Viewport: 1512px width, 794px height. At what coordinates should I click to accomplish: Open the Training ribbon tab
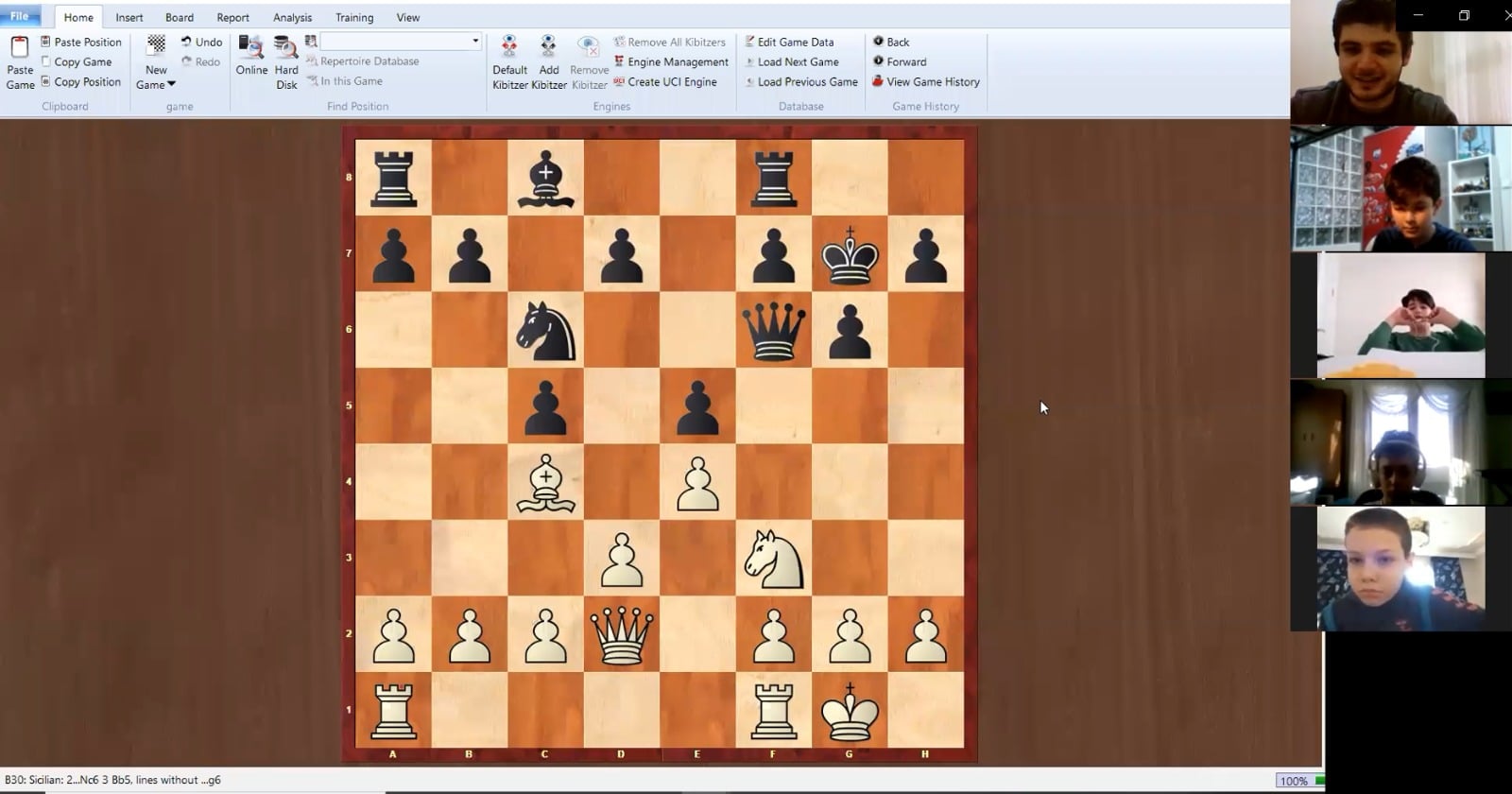pos(354,17)
